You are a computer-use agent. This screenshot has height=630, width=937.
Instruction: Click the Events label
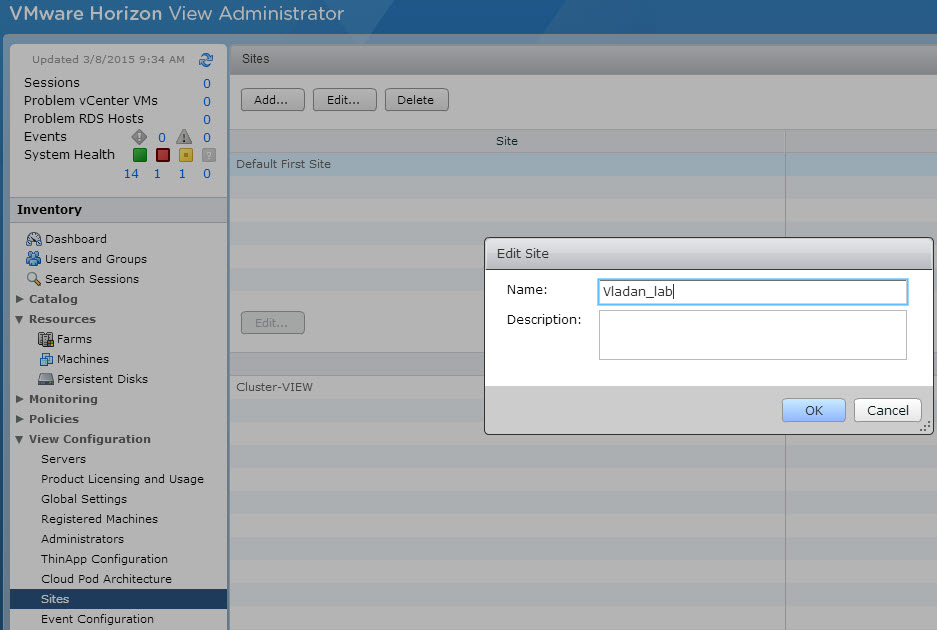(45, 137)
